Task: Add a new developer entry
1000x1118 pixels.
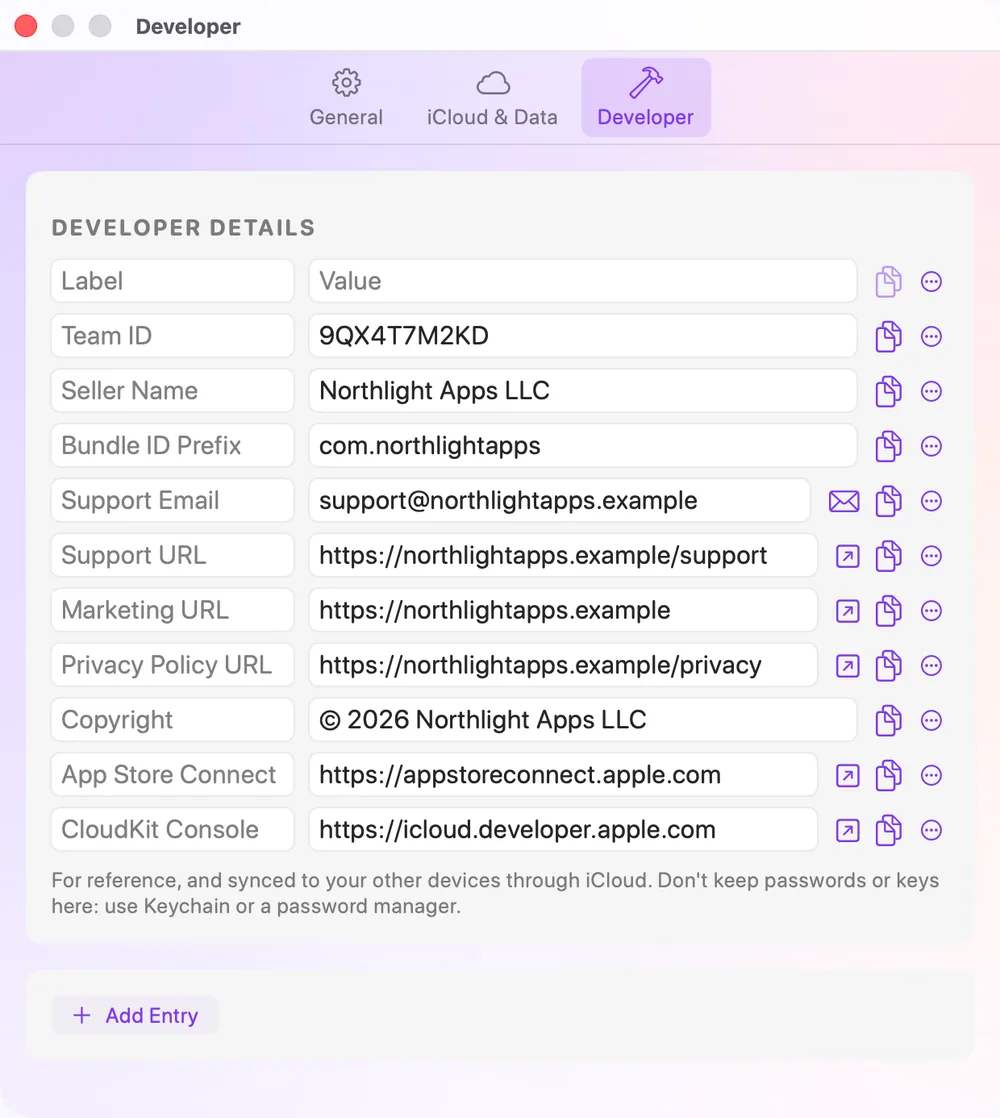Action: point(135,1015)
